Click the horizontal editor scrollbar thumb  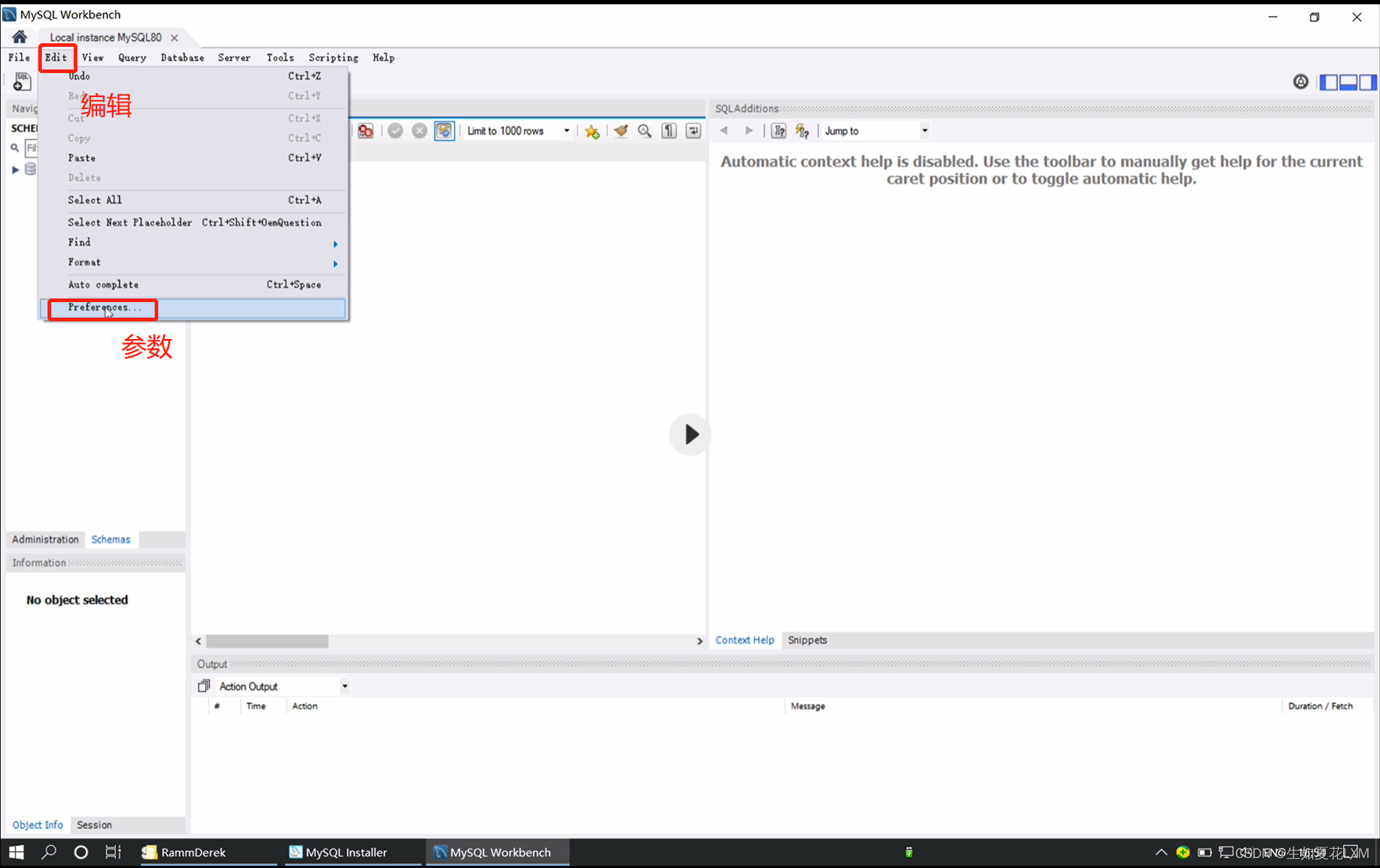pos(267,641)
